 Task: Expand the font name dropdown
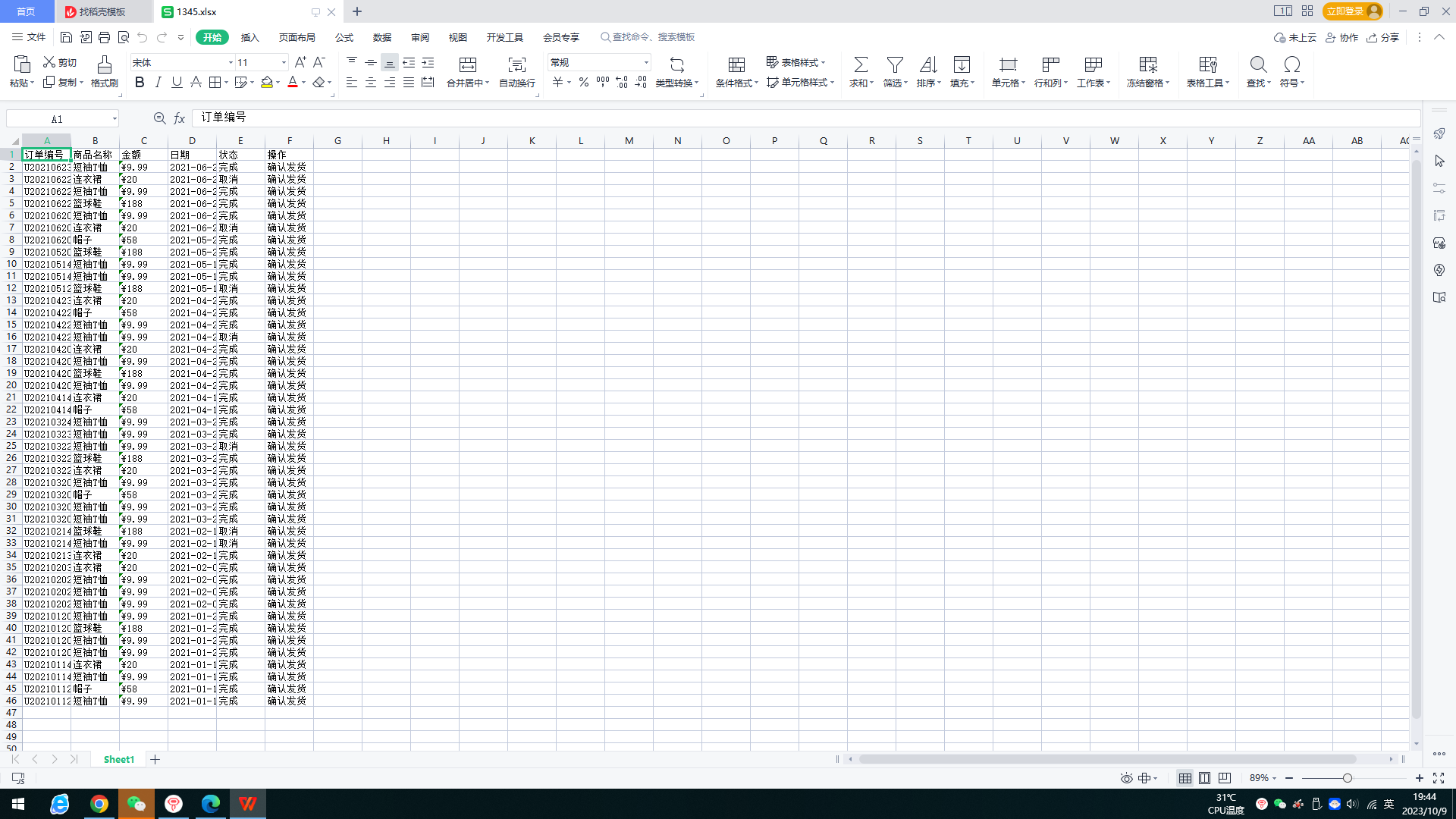click(231, 63)
